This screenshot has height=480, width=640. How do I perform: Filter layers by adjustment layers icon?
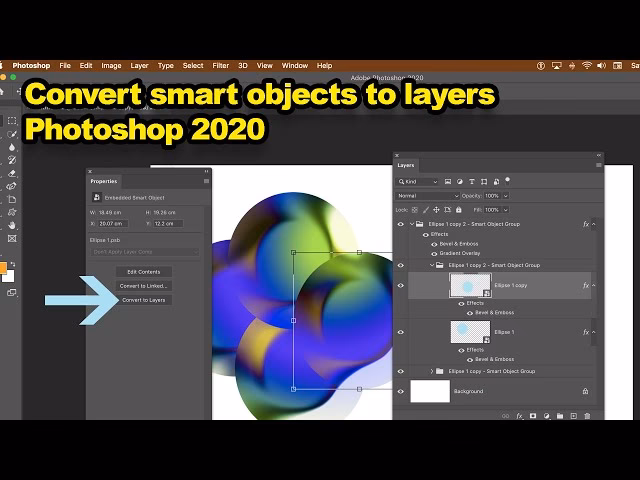(x=460, y=182)
